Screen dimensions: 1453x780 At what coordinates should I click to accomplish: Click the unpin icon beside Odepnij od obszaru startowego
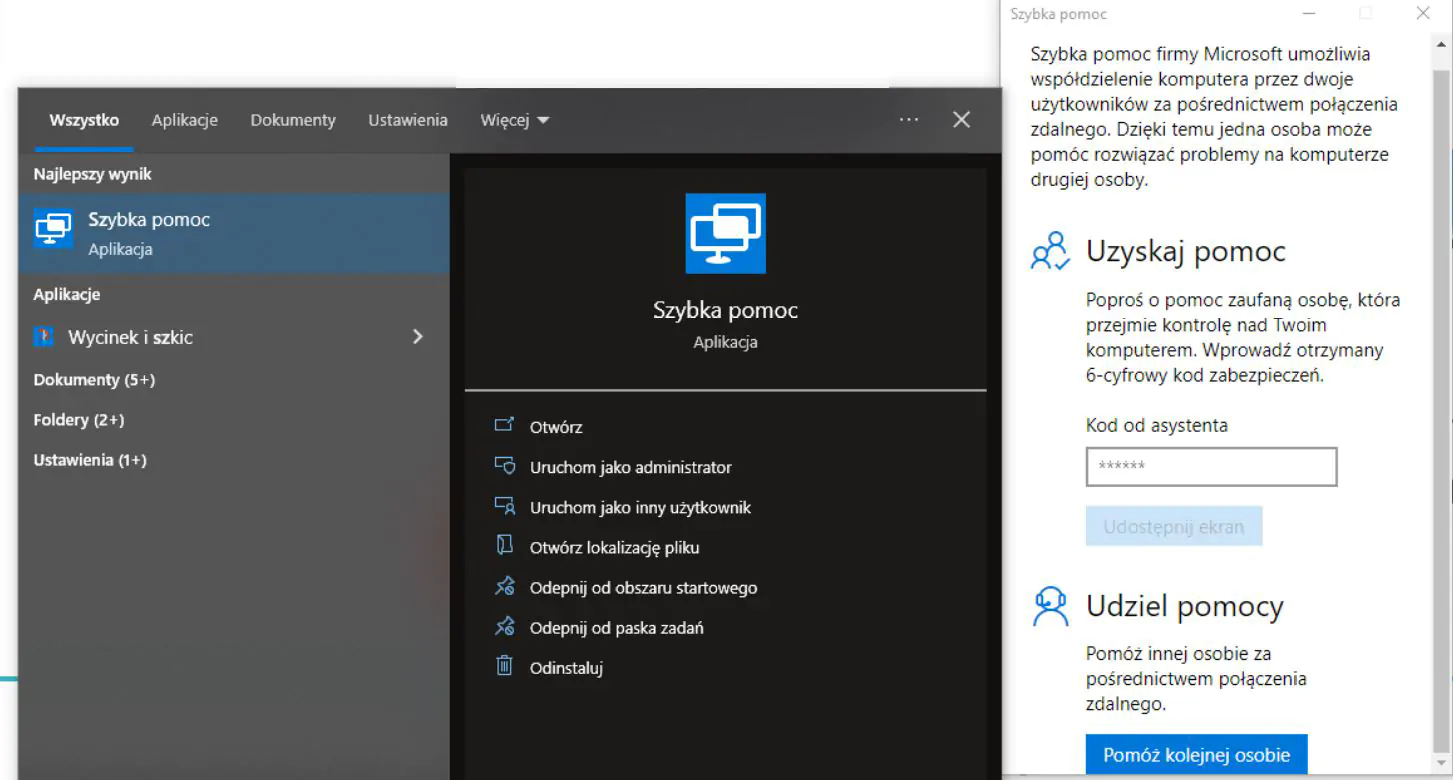504,587
